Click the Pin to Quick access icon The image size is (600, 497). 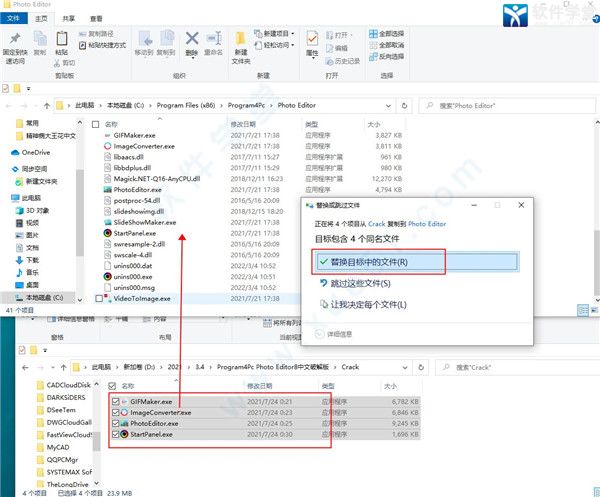[15, 38]
